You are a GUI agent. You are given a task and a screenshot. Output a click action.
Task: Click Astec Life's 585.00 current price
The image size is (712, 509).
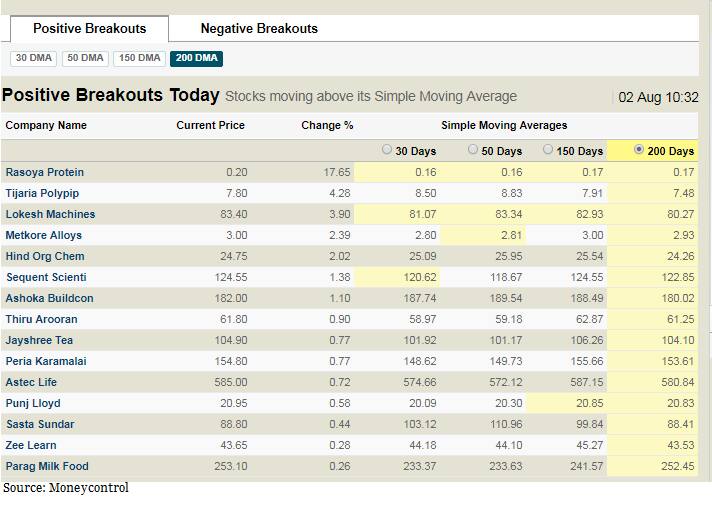coord(231,382)
